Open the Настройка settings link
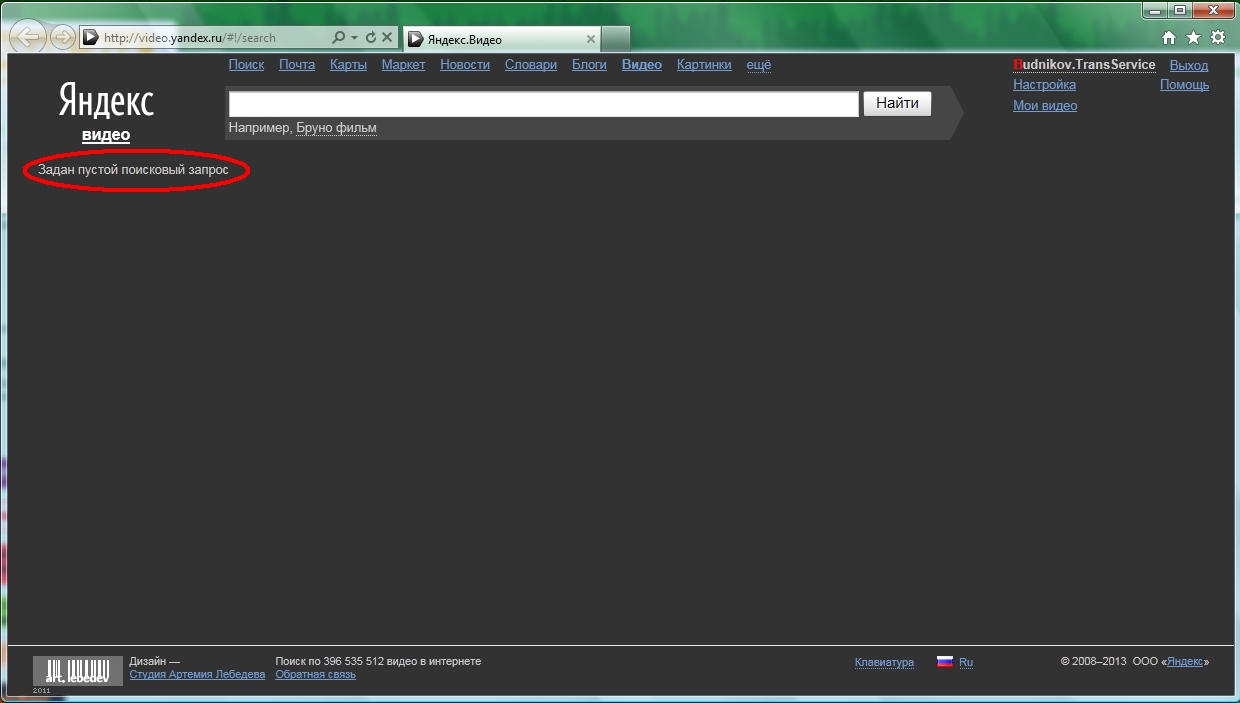Image resolution: width=1240 pixels, height=703 pixels. [x=1044, y=85]
